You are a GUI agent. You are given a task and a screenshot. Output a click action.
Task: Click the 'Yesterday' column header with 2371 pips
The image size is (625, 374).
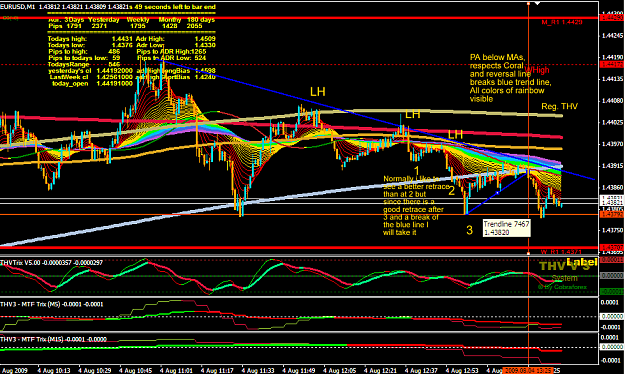coord(104,20)
